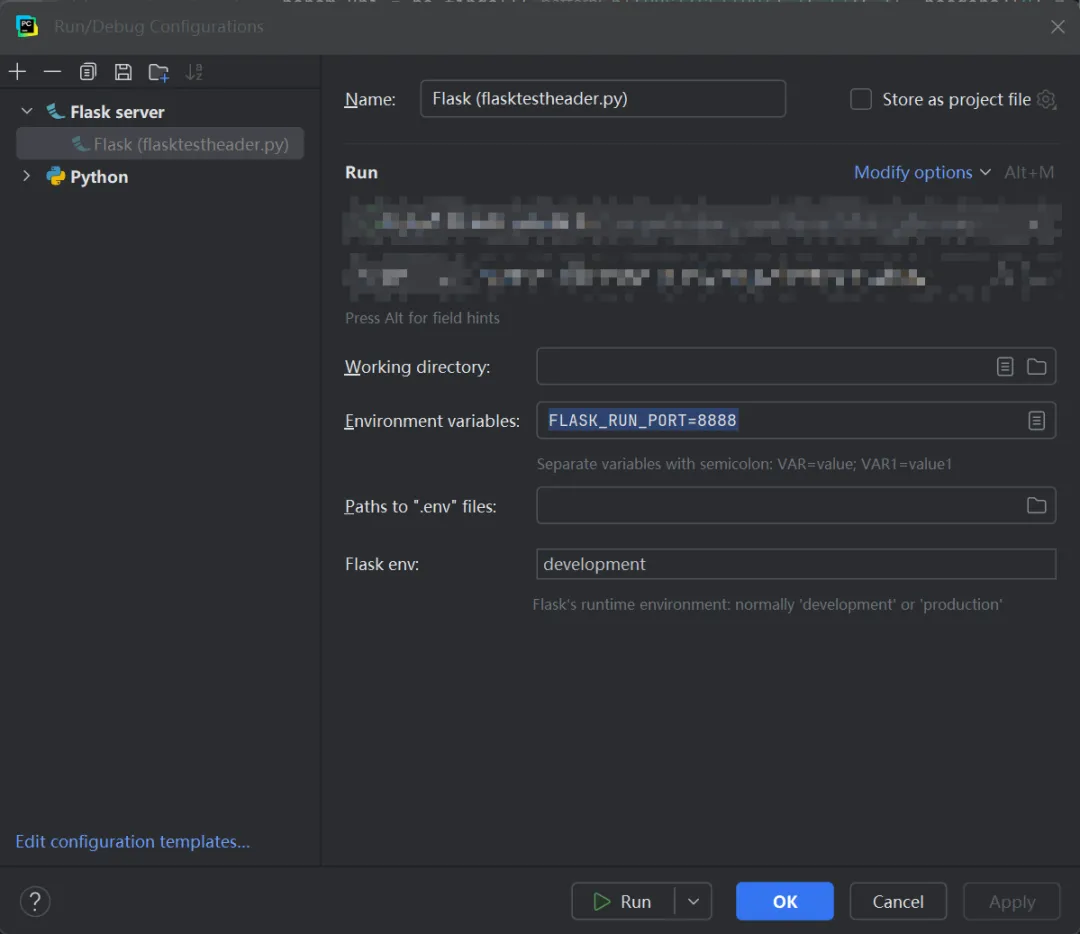1080x934 pixels.
Task: Enable Store as project file checkbox
Action: [x=861, y=99]
